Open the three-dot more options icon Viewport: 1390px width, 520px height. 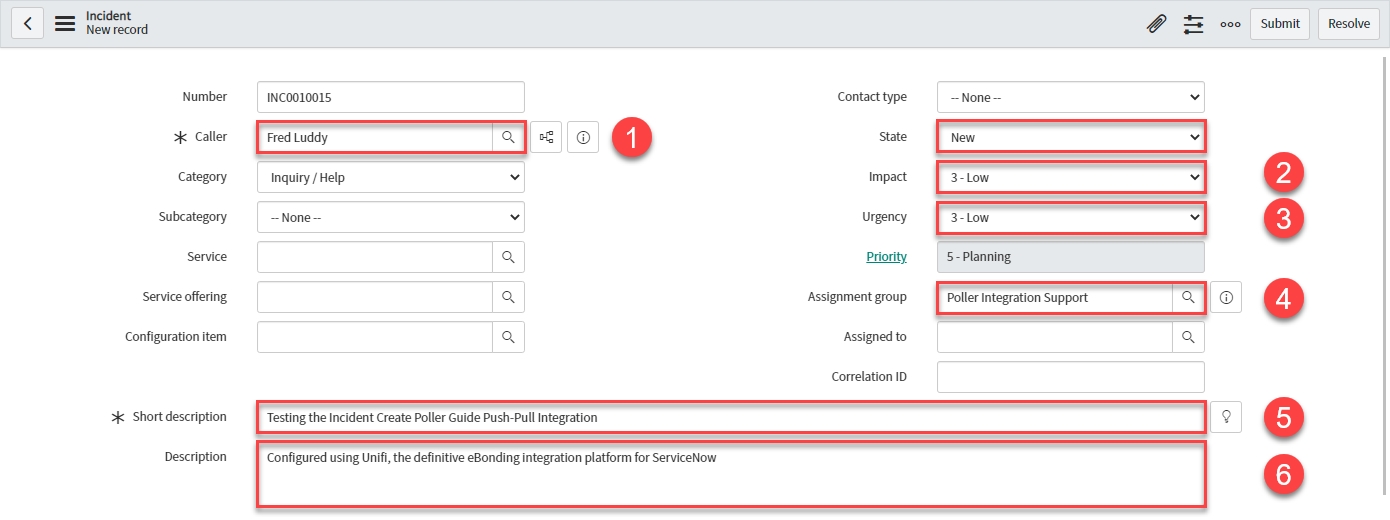pyautogui.click(x=1230, y=24)
